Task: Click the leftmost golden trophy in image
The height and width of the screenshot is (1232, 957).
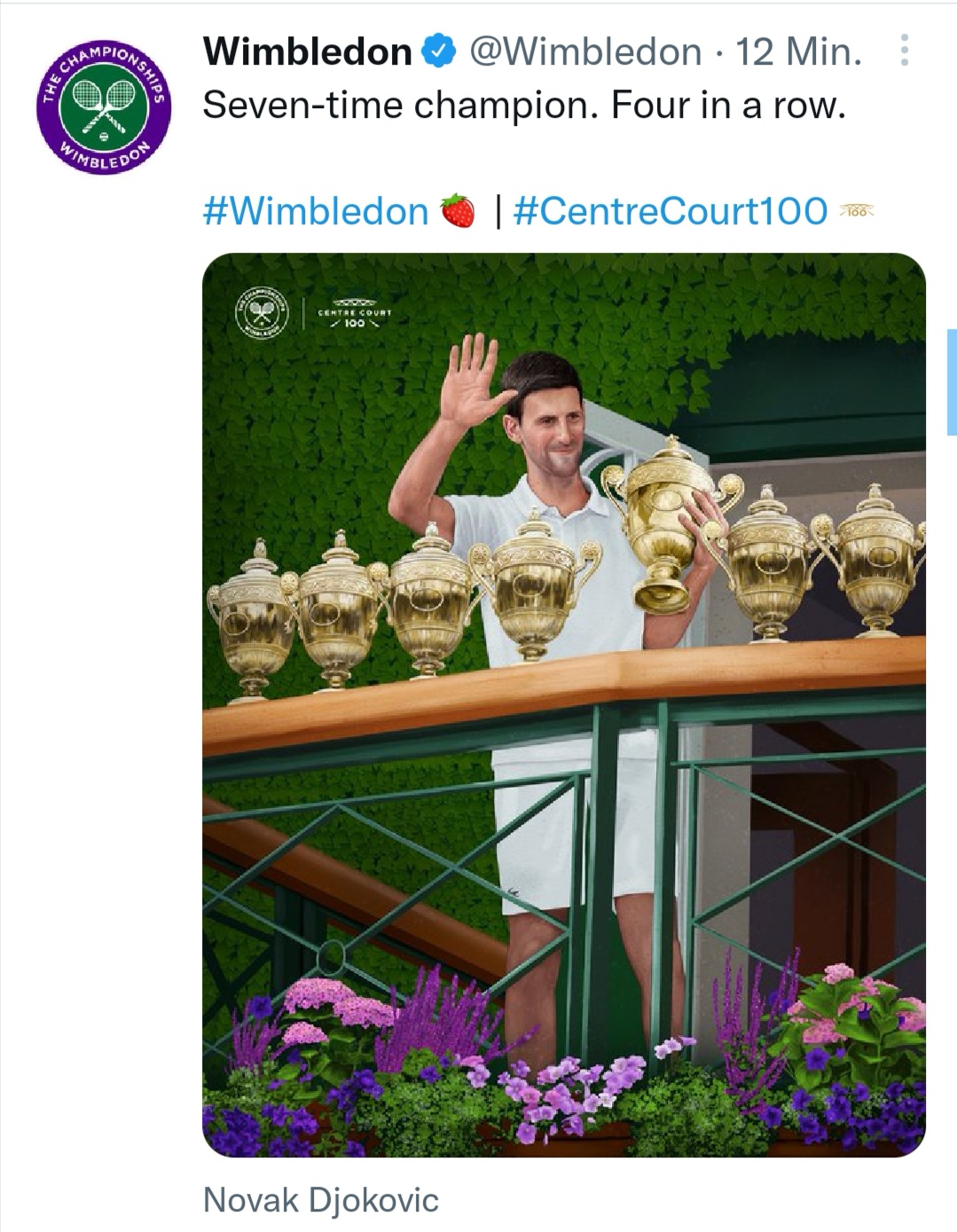Action: coord(253,619)
